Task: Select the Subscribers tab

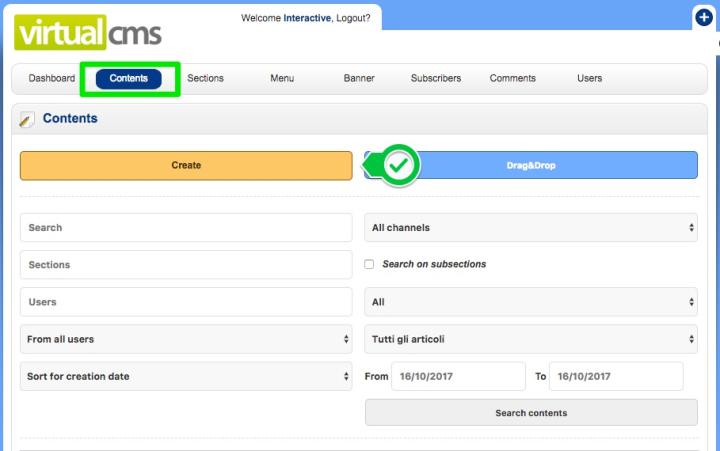Action: coord(436,78)
